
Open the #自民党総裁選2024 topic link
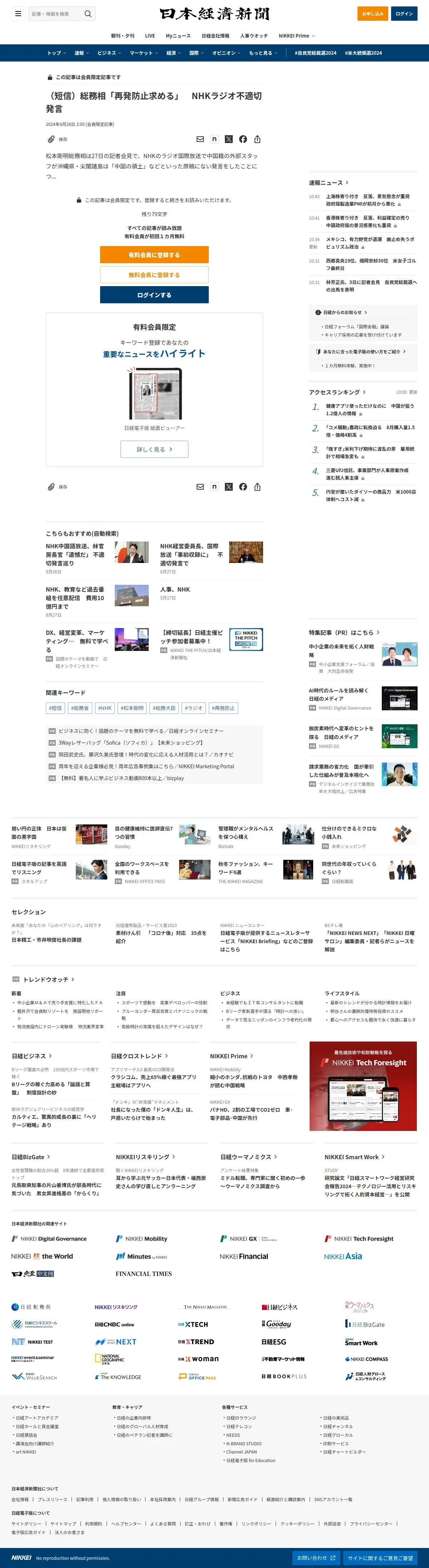[315, 53]
